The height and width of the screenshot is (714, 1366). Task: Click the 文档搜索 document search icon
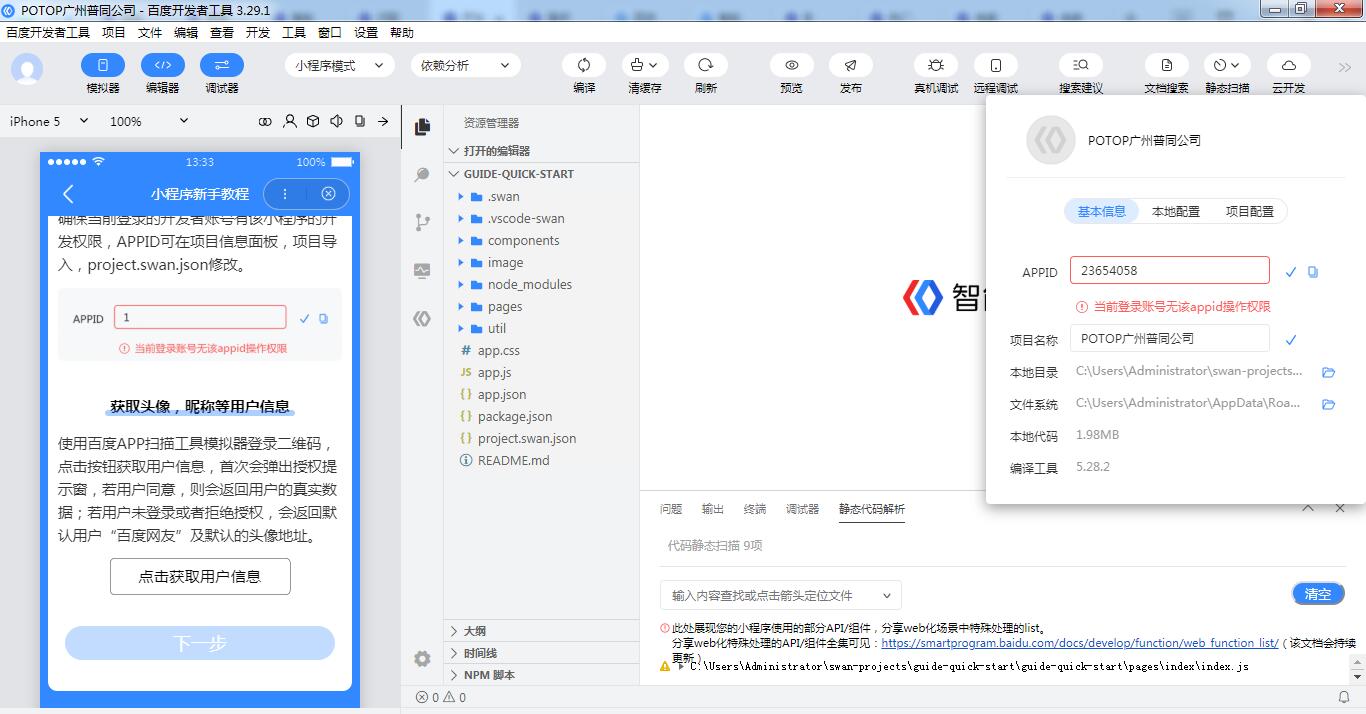click(x=1166, y=65)
